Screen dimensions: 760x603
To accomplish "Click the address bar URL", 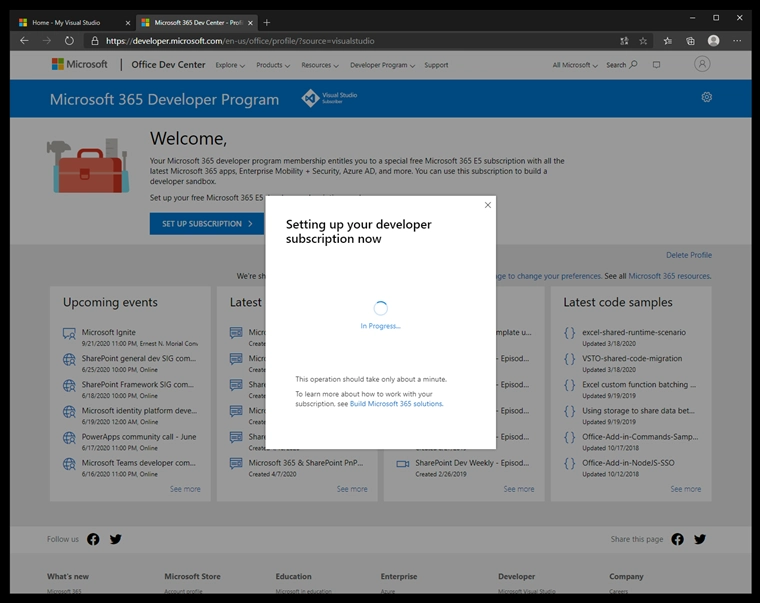I will click(240, 41).
